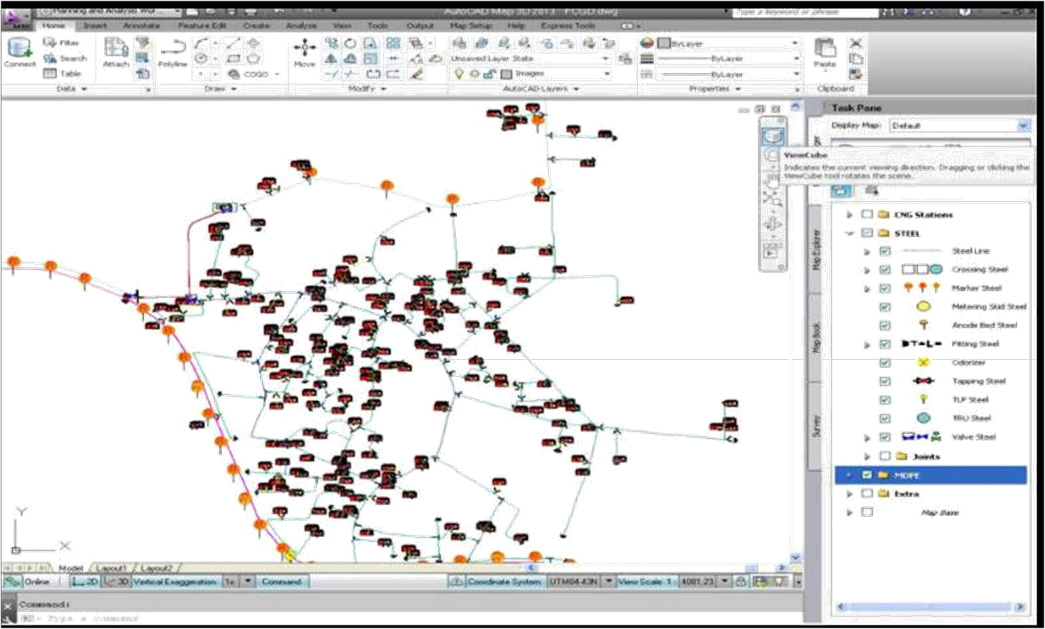The height and width of the screenshot is (629, 1045).
Task: Expand the Joints layer group
Action: click(851, 456)
